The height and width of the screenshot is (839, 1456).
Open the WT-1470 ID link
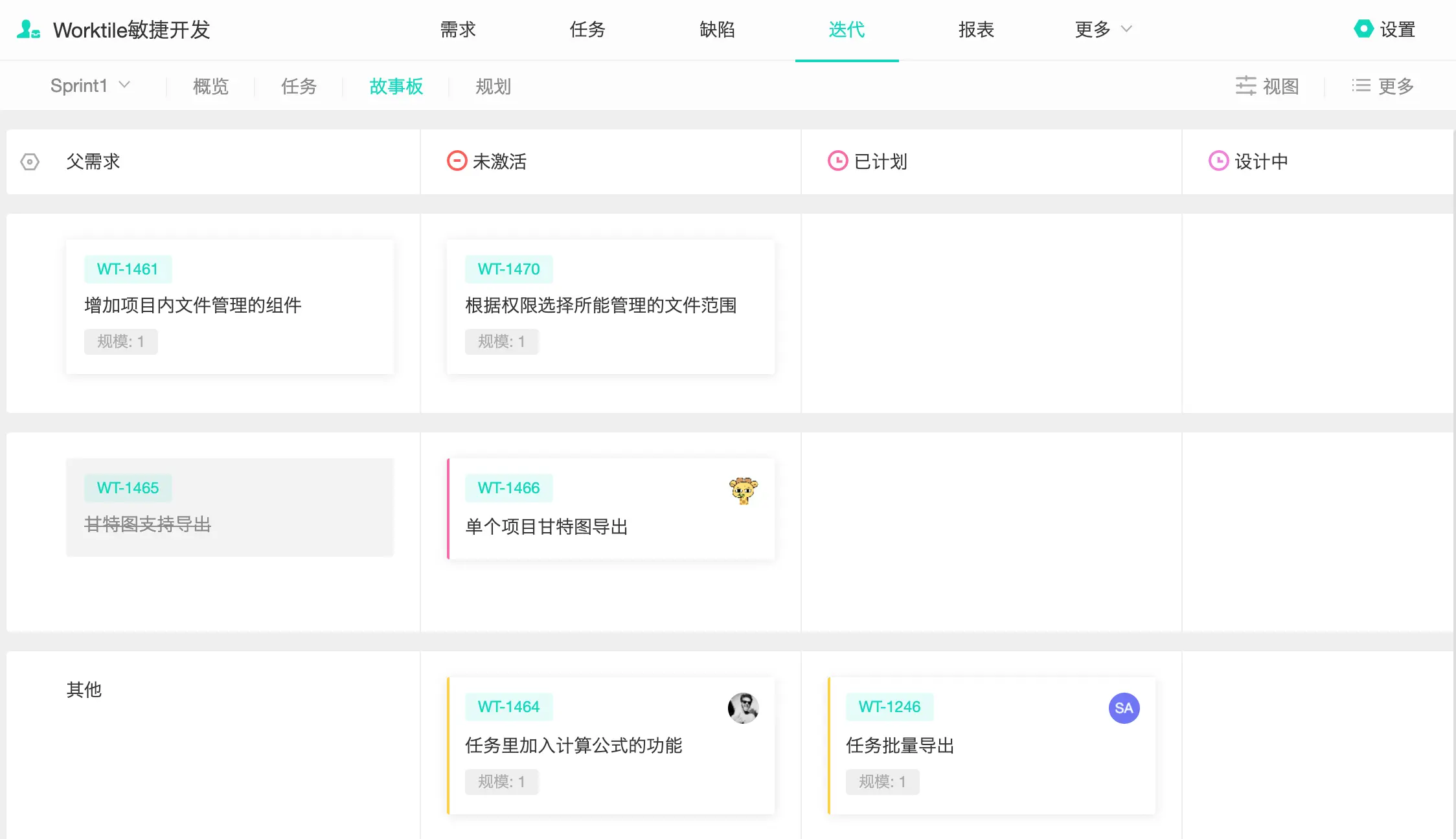pos(508,269)
